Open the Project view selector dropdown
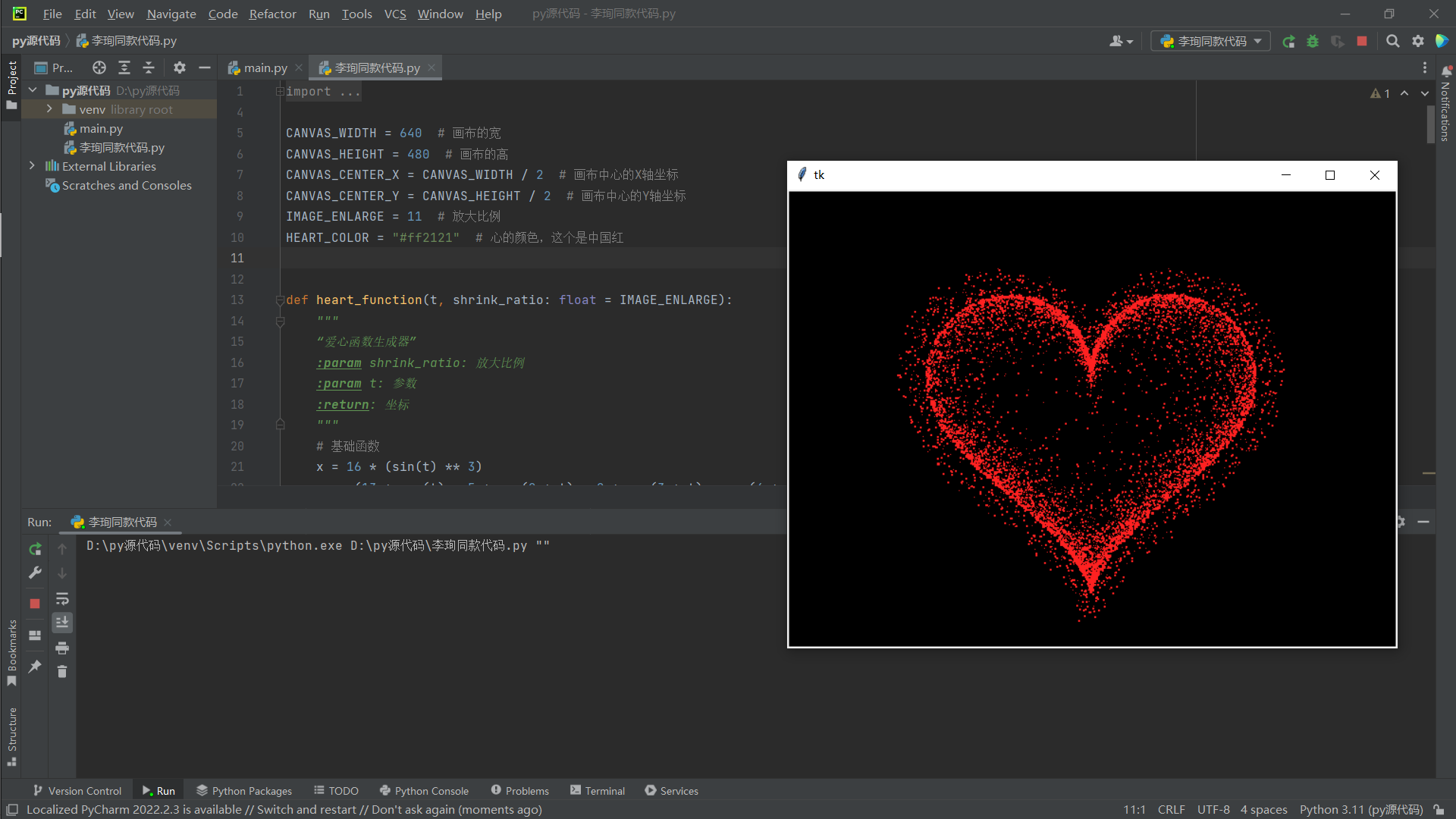Viewport: 1456px width, 819px height. (x=55, y=67)
